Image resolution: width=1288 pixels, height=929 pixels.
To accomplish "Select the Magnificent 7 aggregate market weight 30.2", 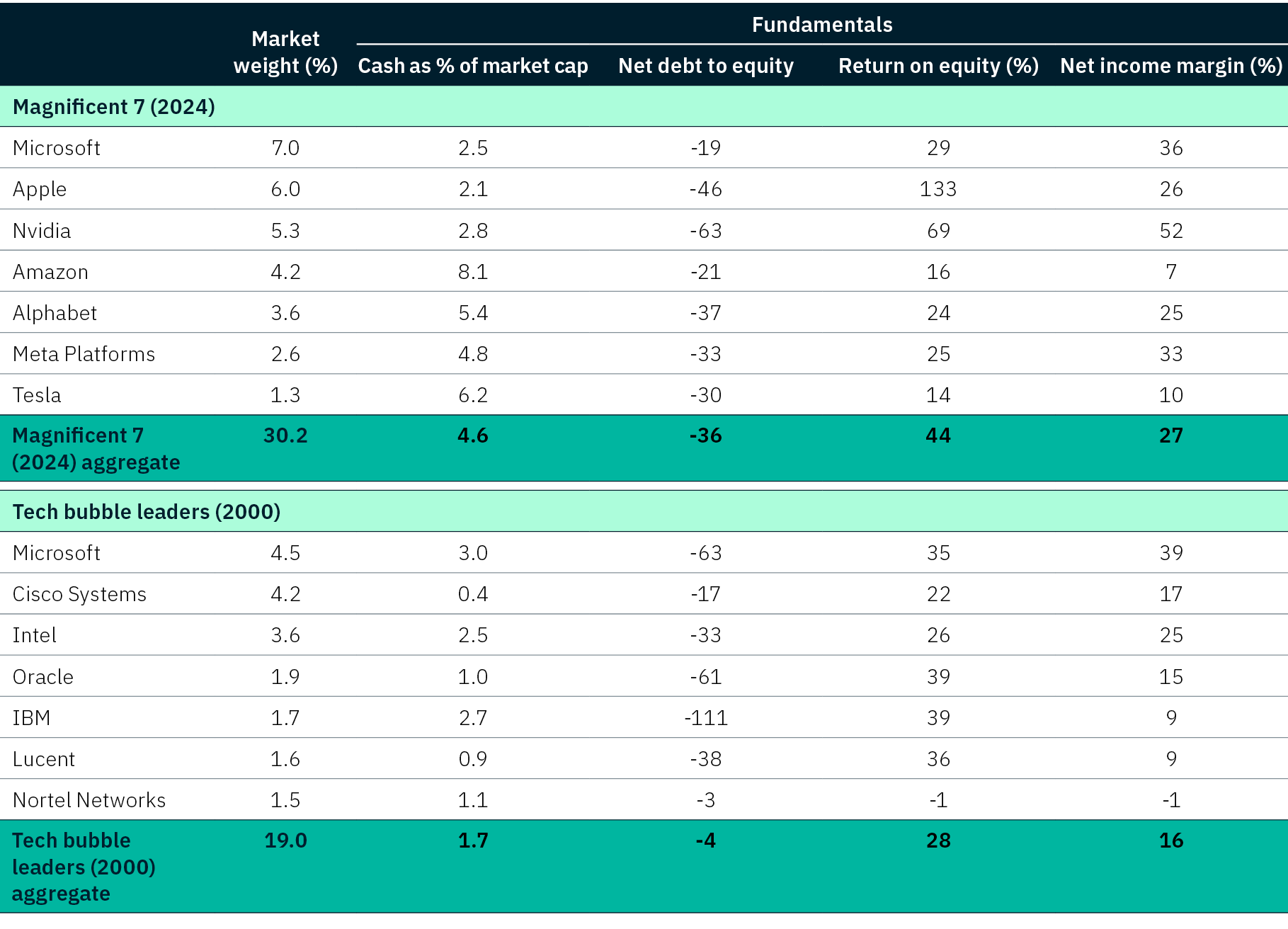I will pos(285,435).
